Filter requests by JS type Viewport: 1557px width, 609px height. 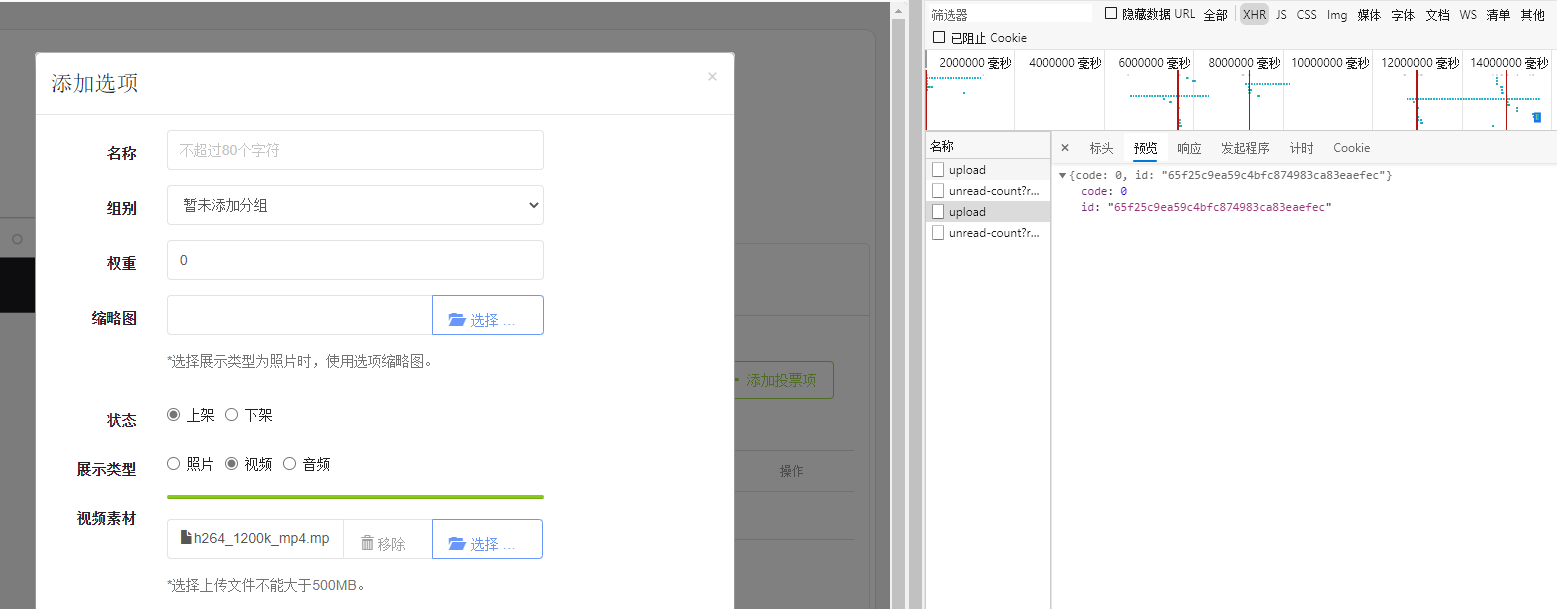(x=1281, y=15)
